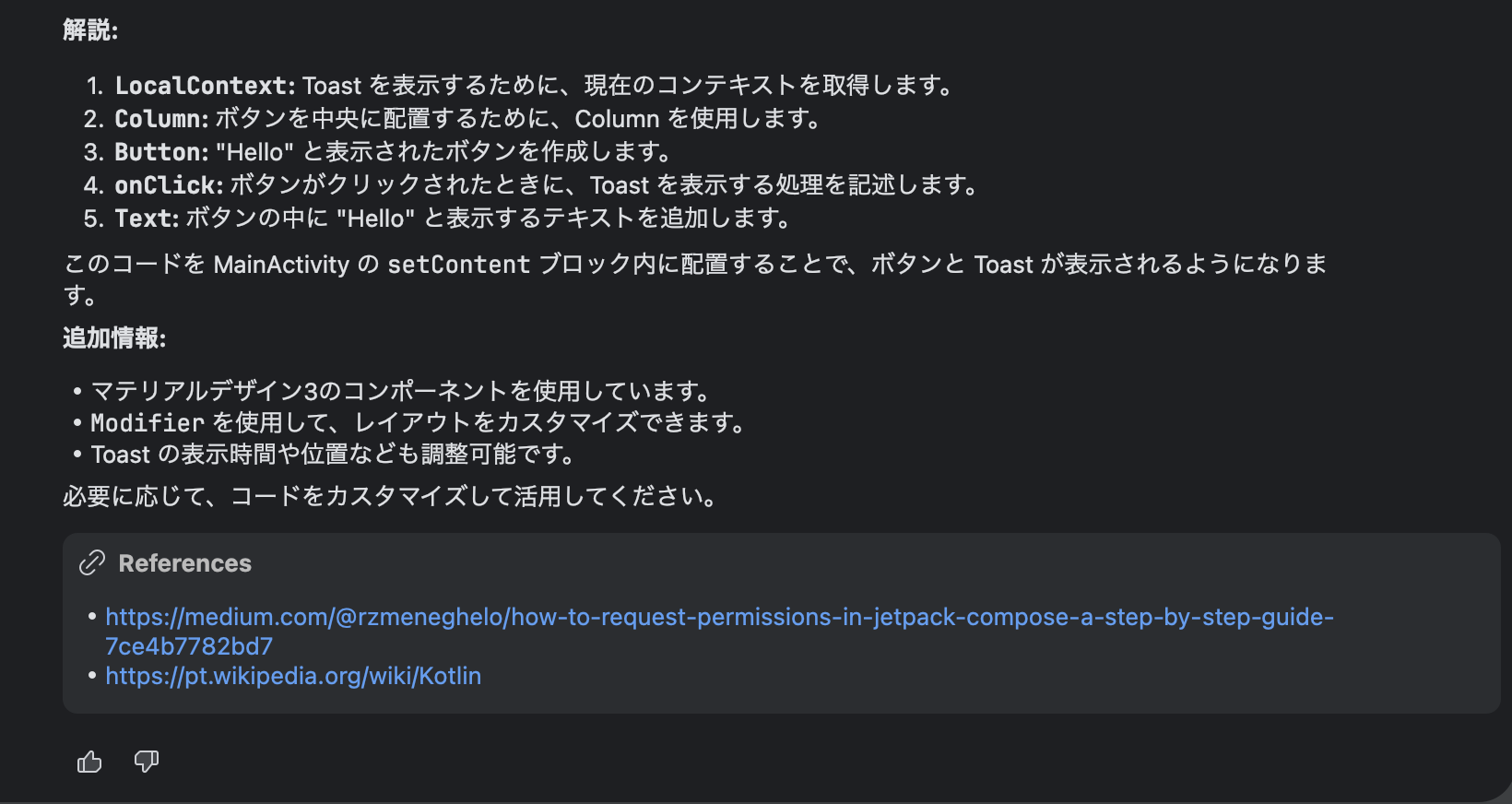Open the pt.wikipedia.org Kotlin link

pos(293,676)
